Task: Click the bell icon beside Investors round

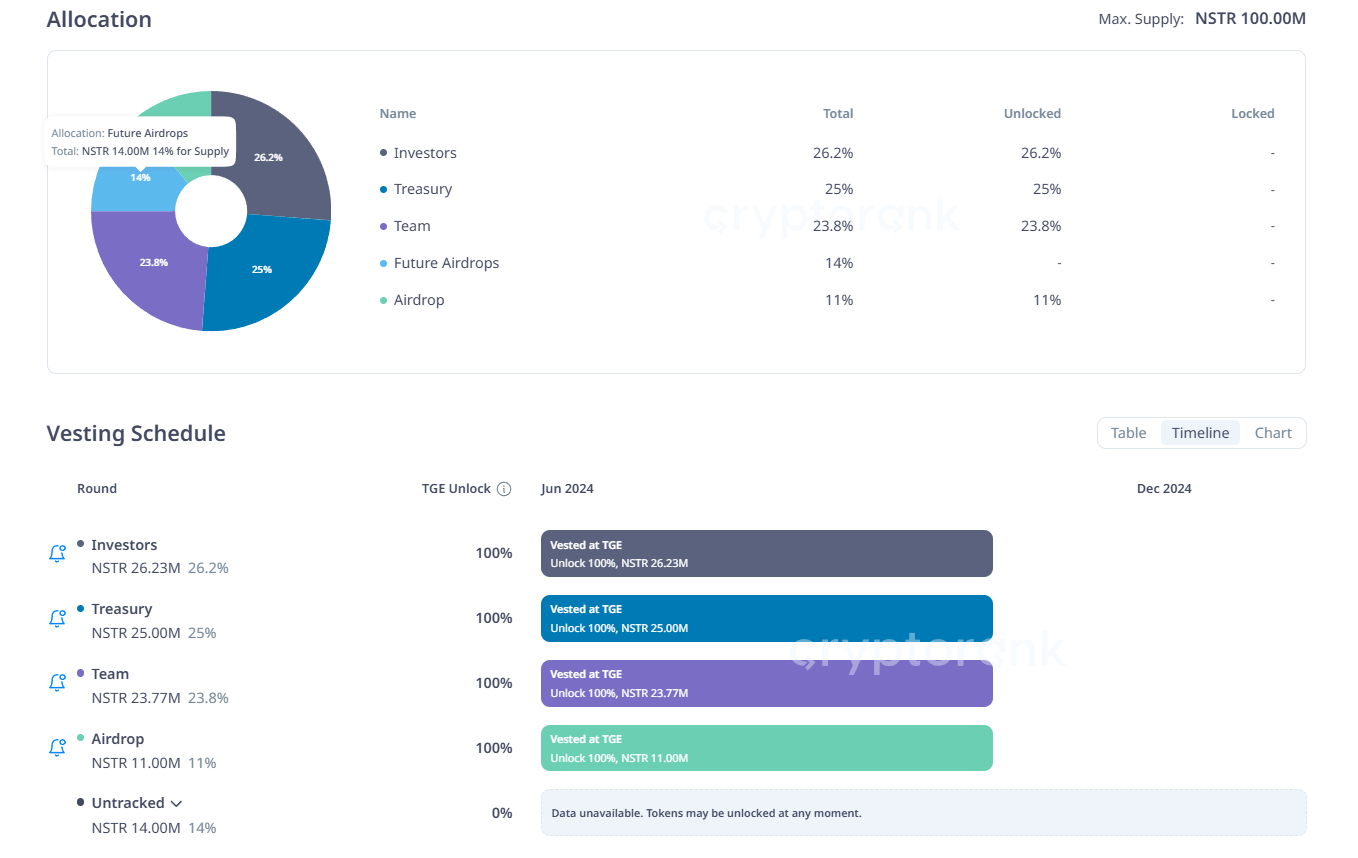Action: (57, 554)
